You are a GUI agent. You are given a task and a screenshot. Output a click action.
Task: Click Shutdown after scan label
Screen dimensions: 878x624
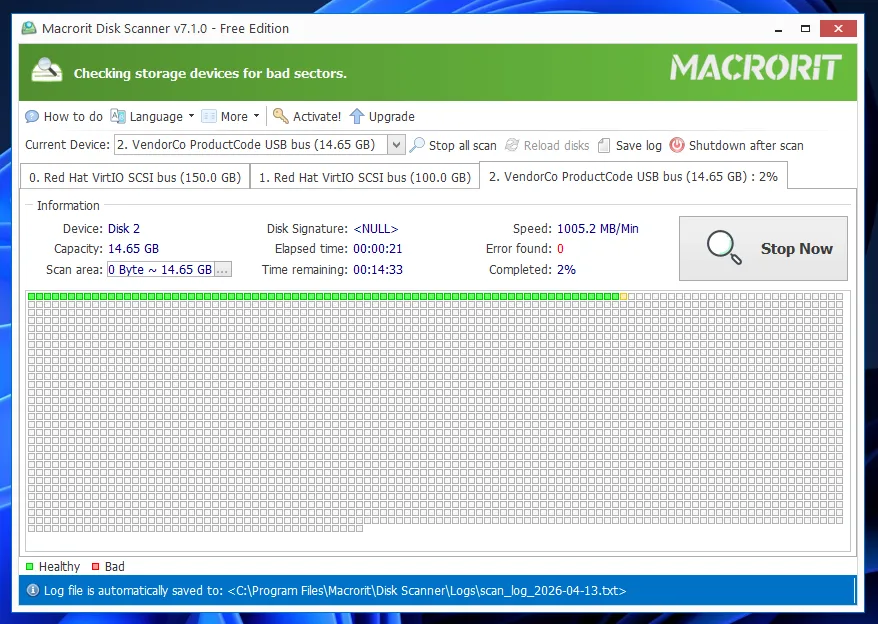[746, 146]
